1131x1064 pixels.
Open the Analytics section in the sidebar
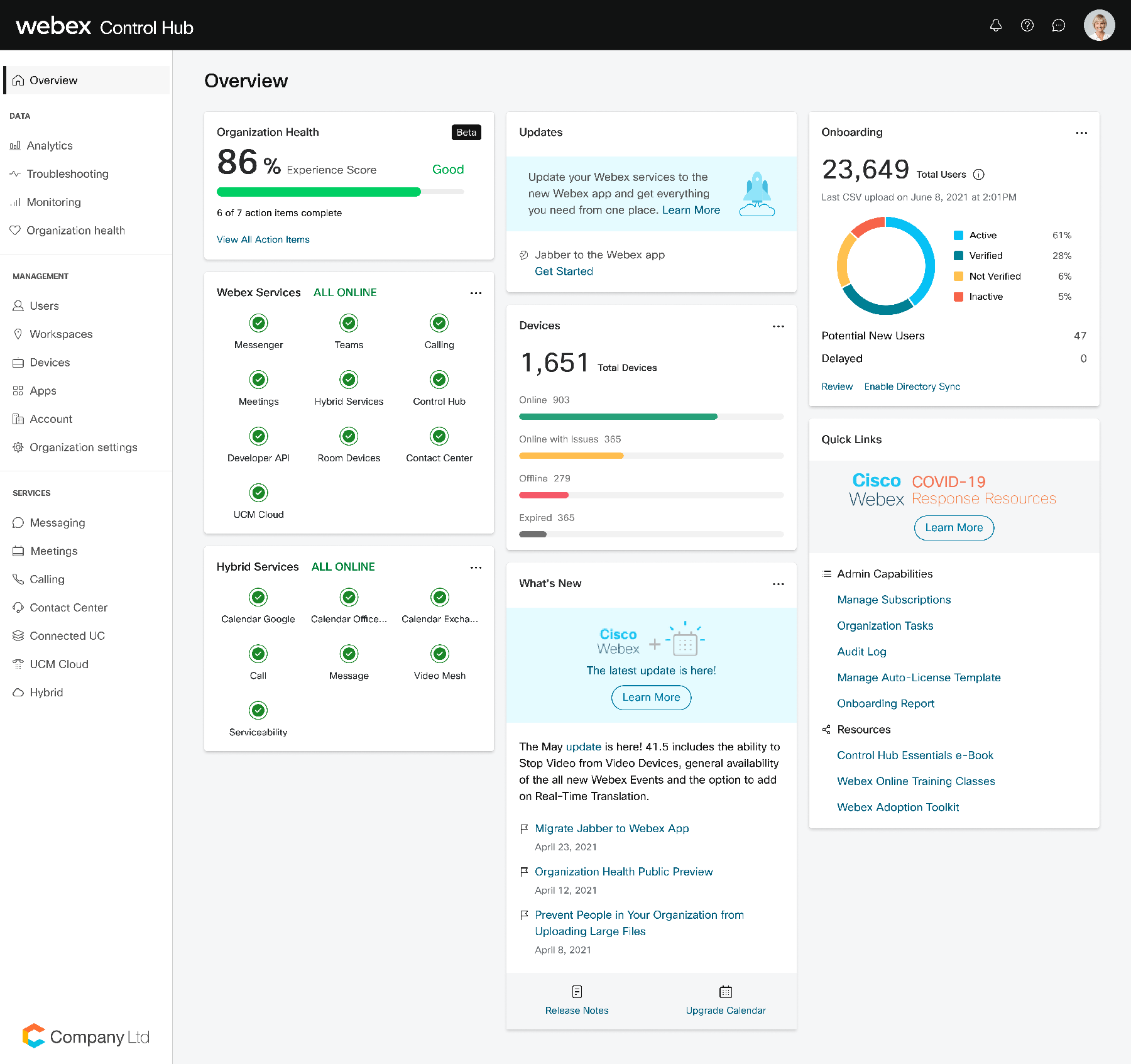(49, 145)
